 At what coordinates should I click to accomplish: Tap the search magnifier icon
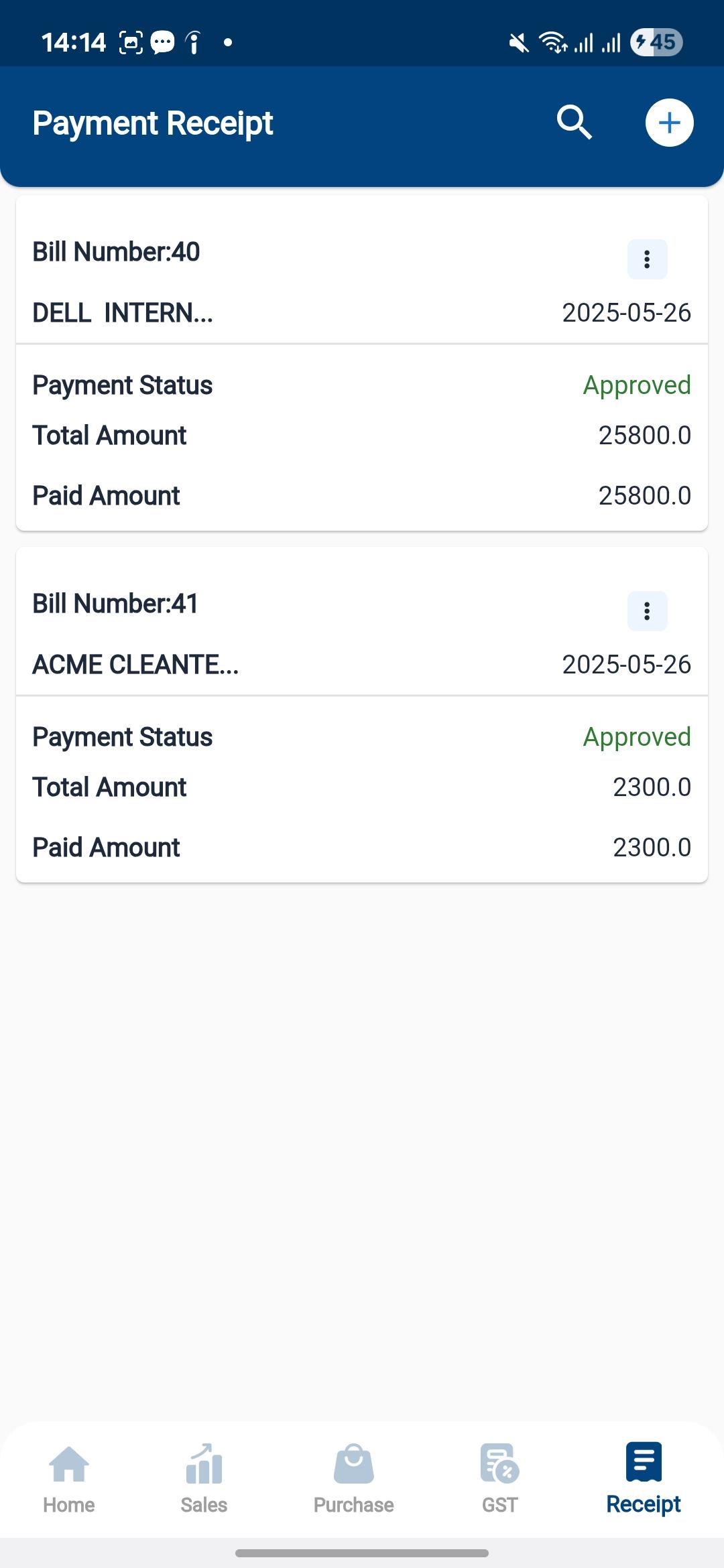(x=574, y=123)
